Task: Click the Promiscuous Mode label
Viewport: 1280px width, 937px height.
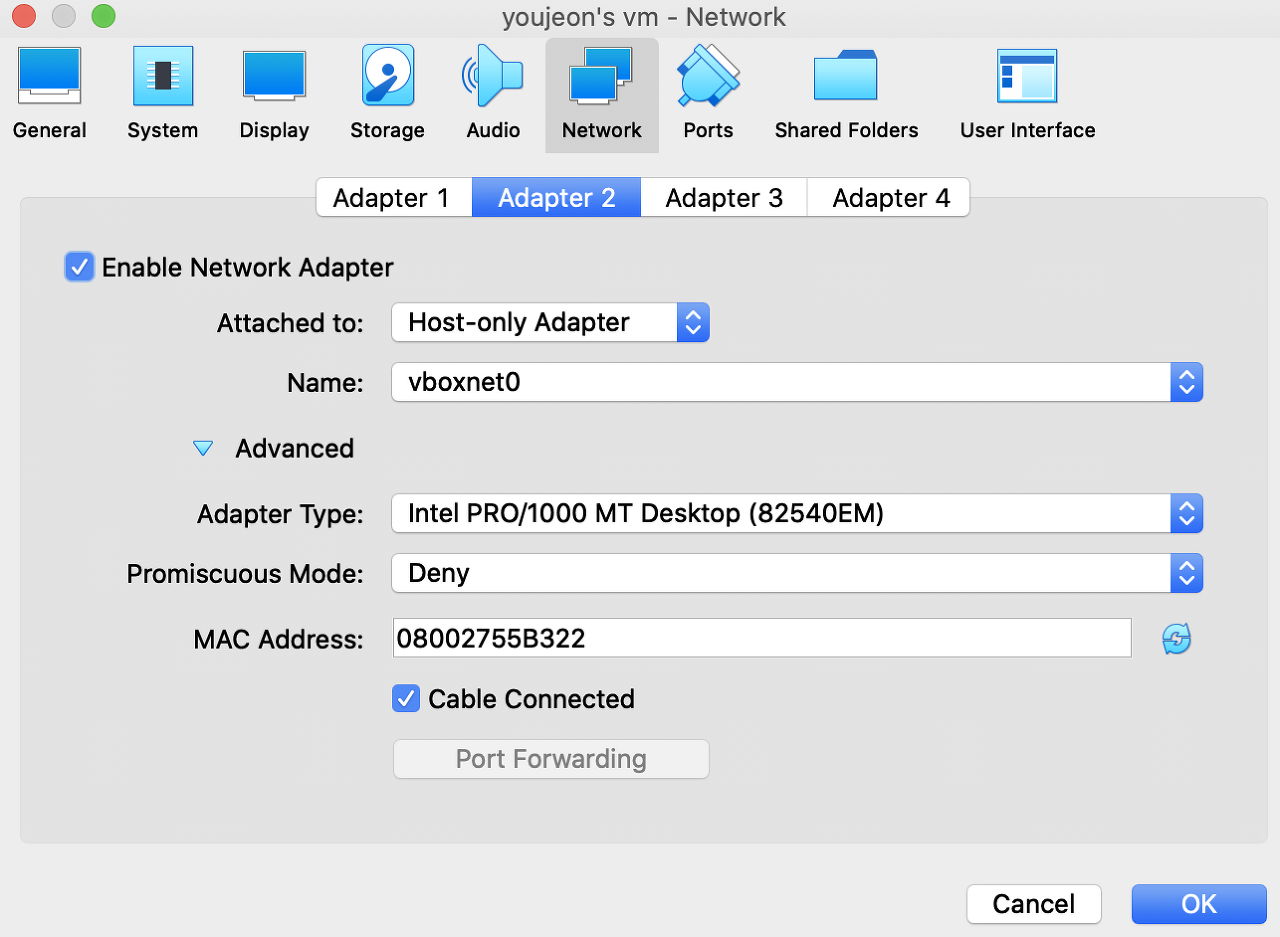Action: (x=245, y=574)
